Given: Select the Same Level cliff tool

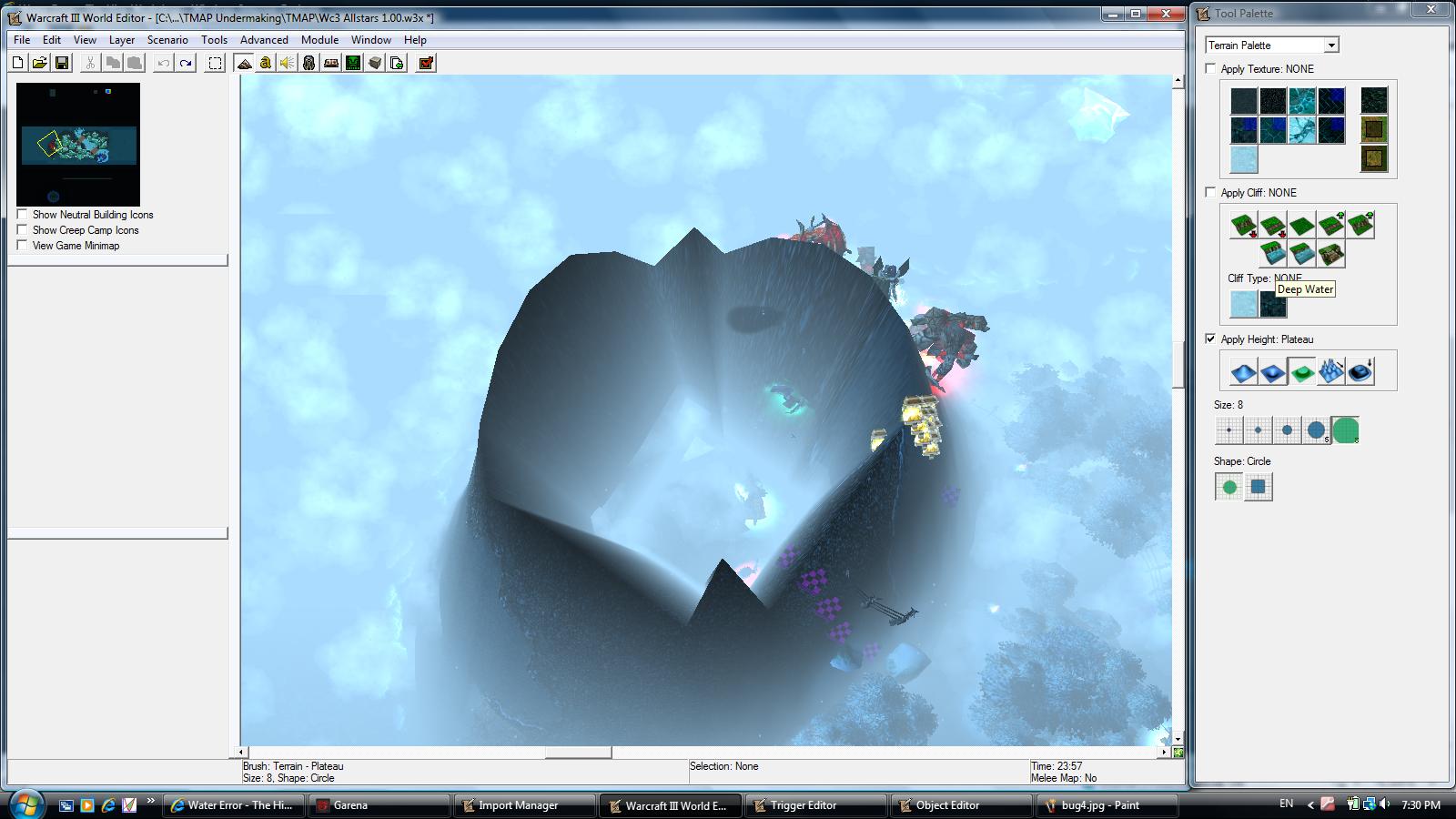Looking at the screenshot, I should tap(1301, 225).
